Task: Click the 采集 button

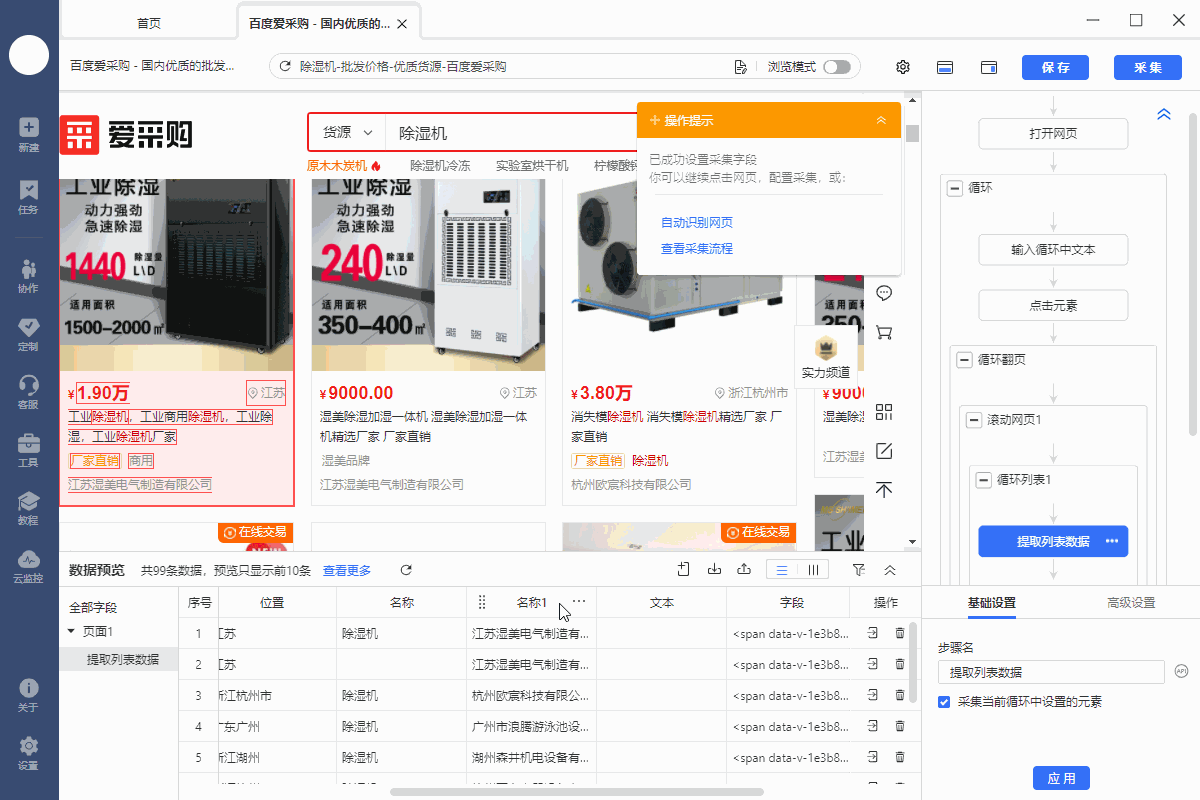Action: (x=1147, y=67)
